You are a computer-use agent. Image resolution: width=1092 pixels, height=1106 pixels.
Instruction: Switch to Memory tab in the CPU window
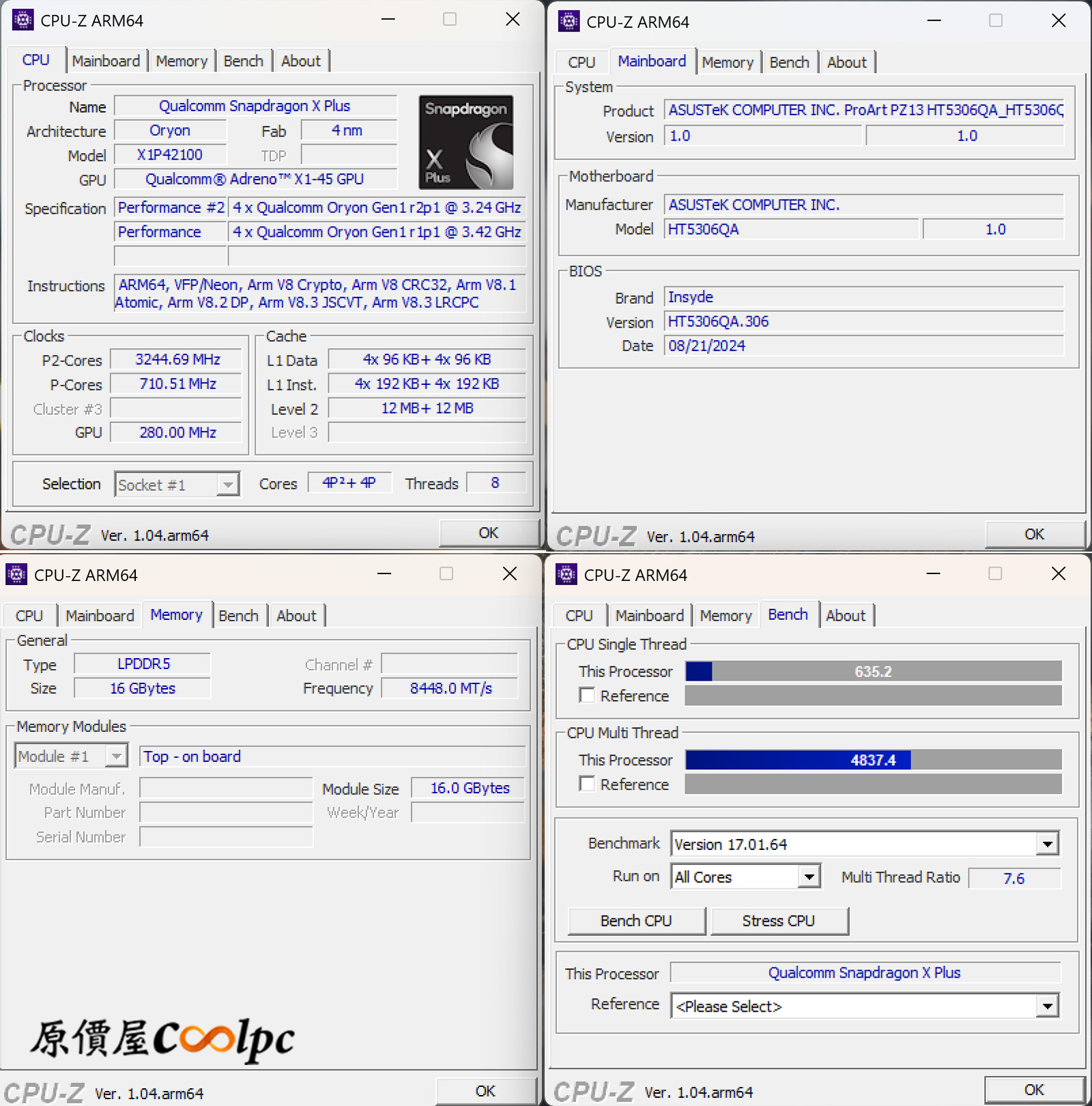(x=182, y=61)
